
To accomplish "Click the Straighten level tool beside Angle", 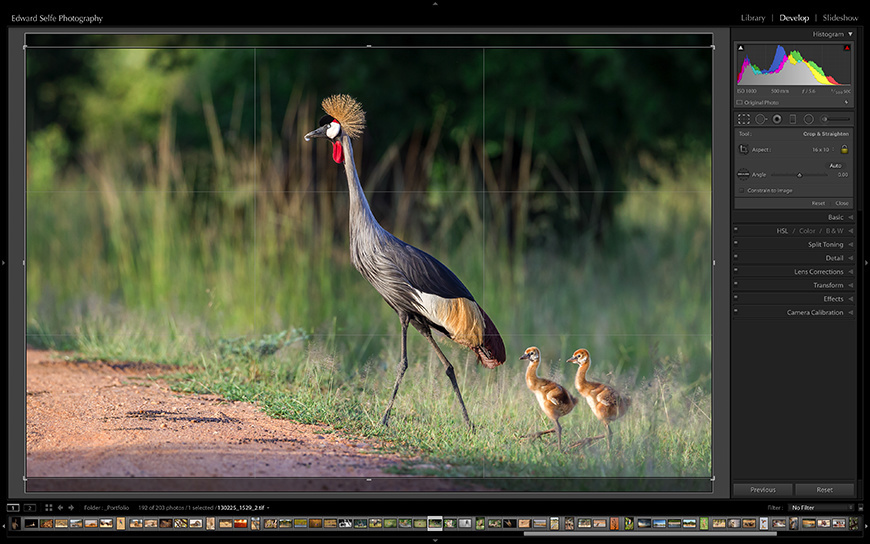I will [743, 174].
